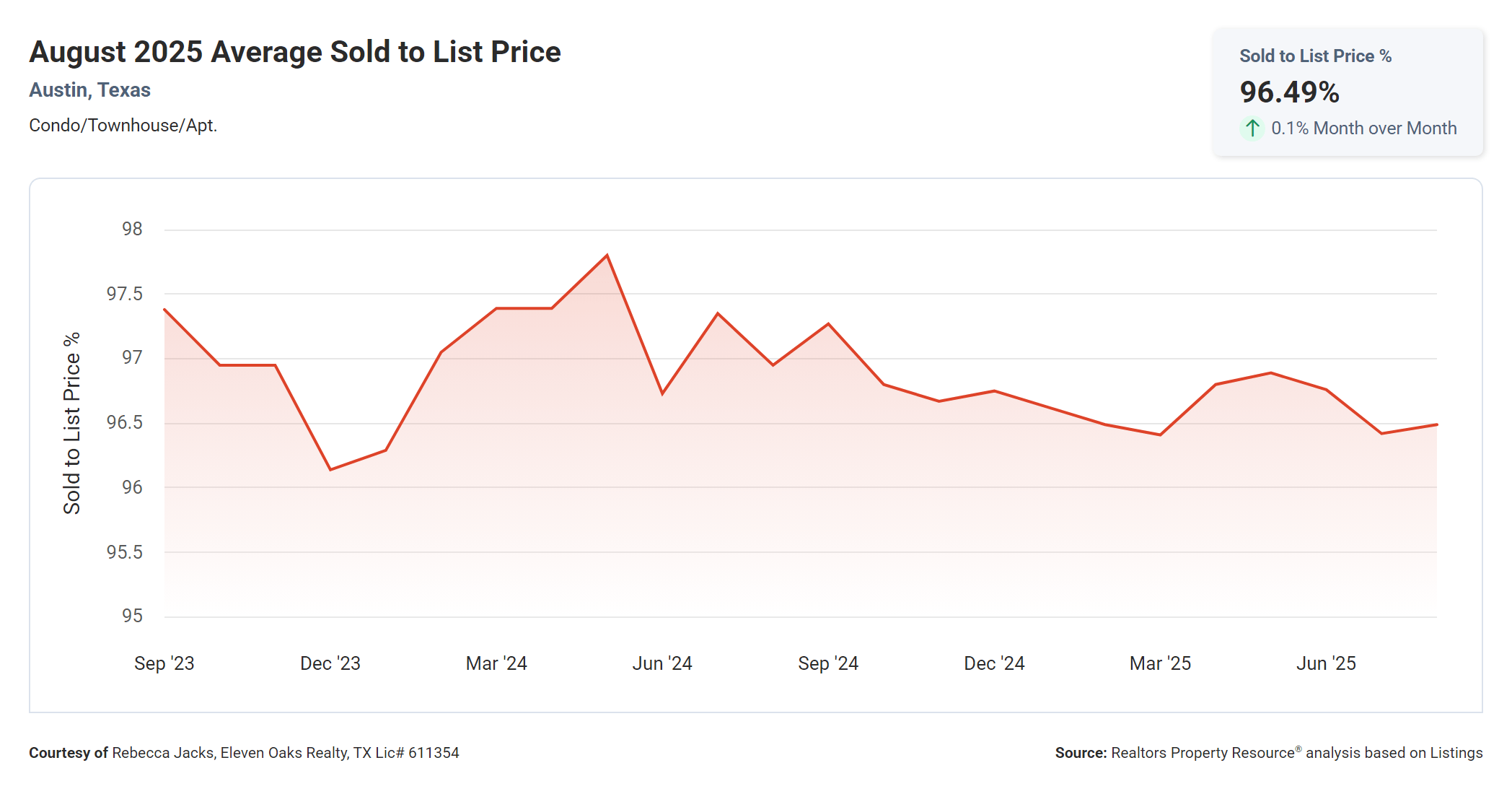Click the '0.1% Month over Month' text
The height and width of the screenshot is (794, 1512).
click(x=1363, y=128)
